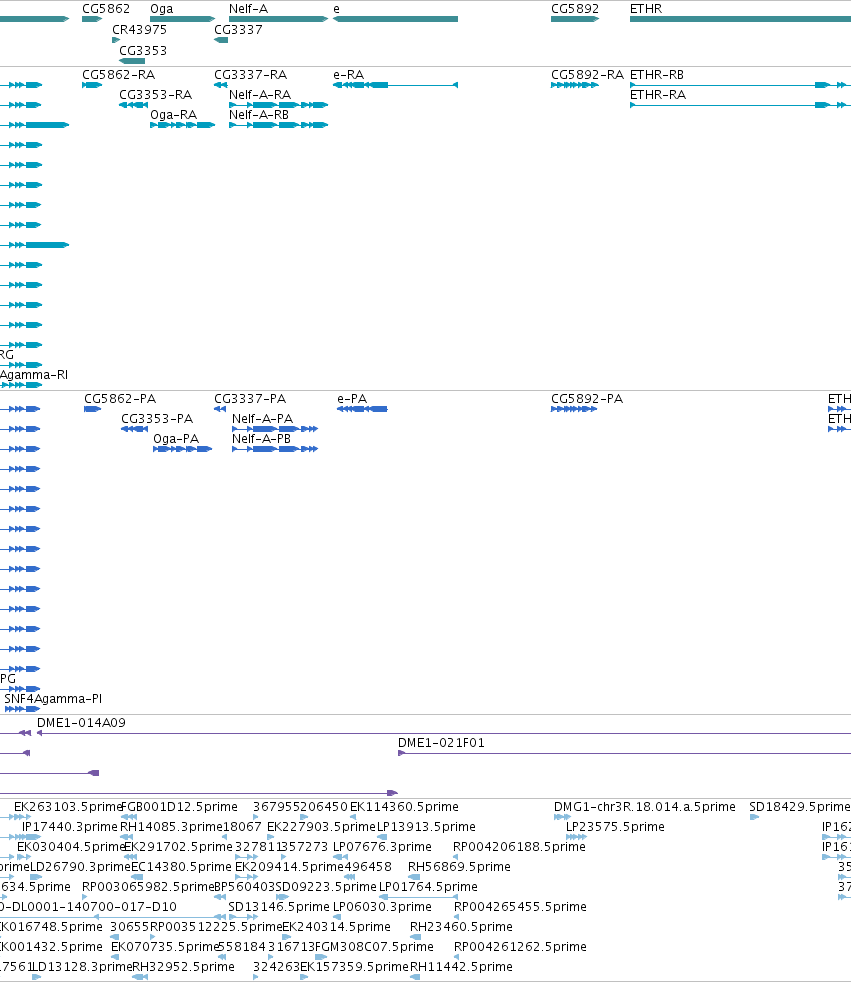Click EST label EK114360.5prime
Viewport: 851px width, 982px height.
tap(404, 807)
